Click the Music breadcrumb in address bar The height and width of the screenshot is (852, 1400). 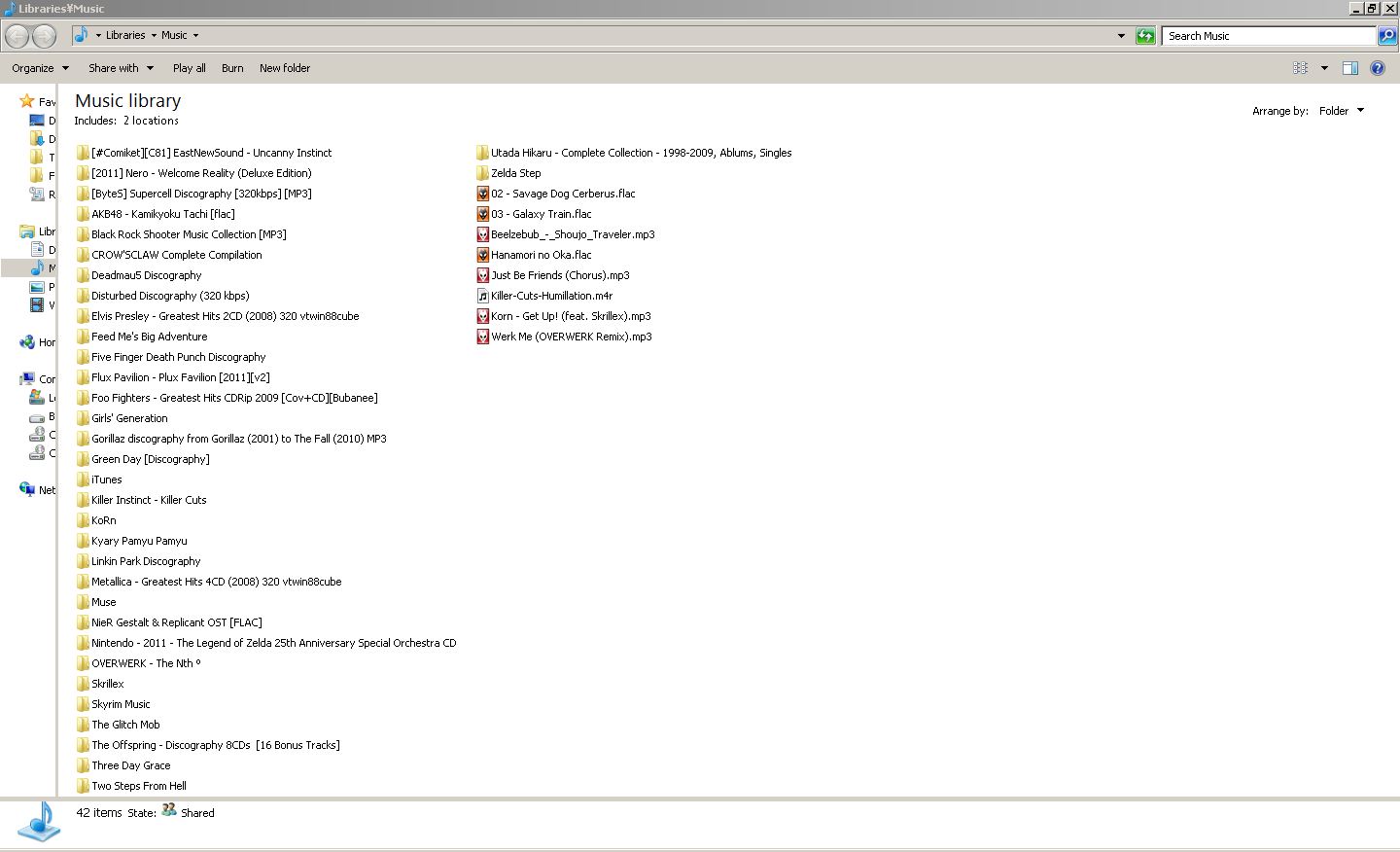(x=174, y=35)
